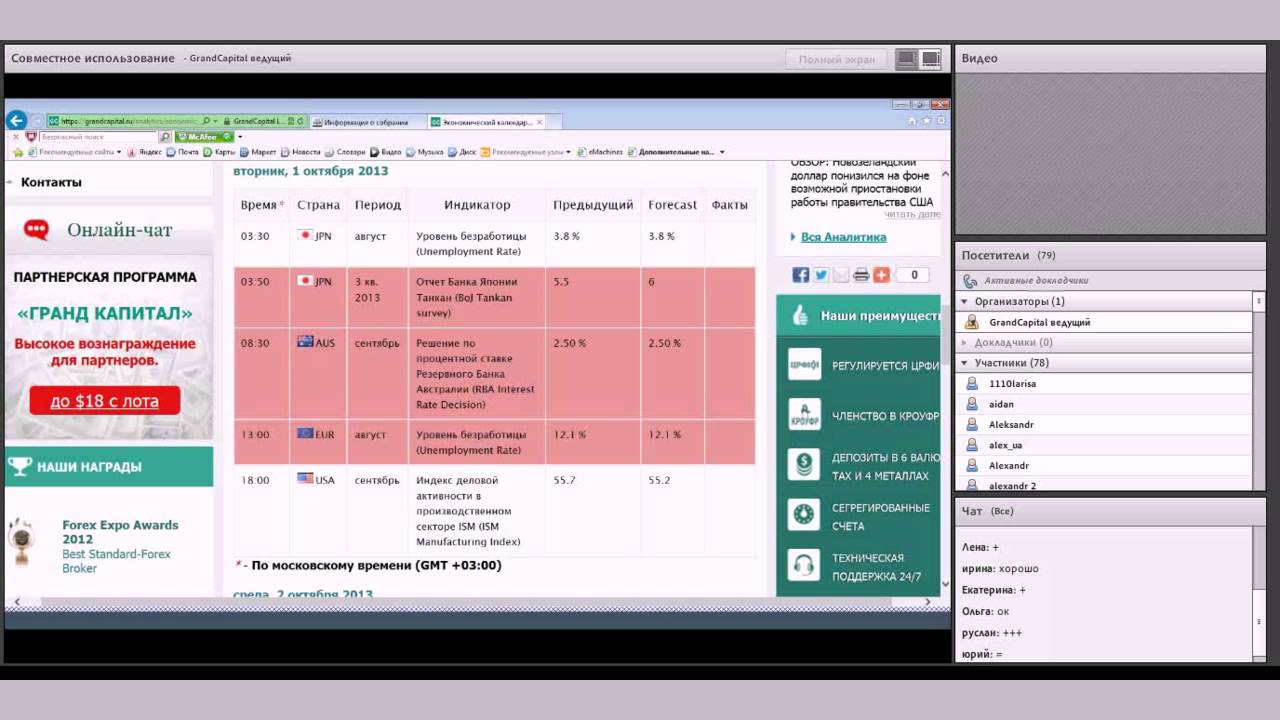Image resolution: width=1280 pixels, height=720 pixels.
Task: Click the user icon beside aidan
Action: (971, 404)
